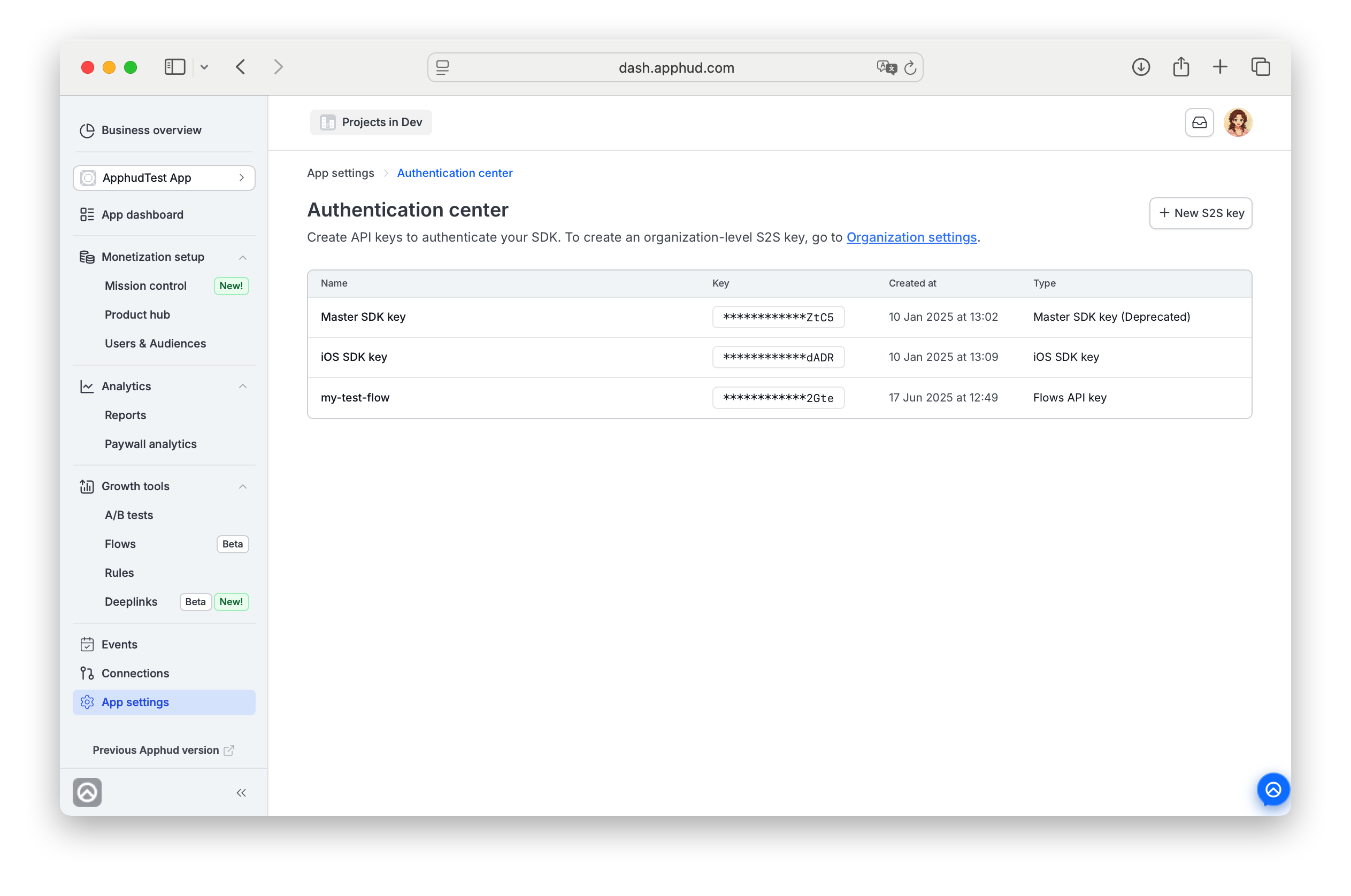
Task: Click the Business overview pie icon
Action: pyautogui.click(x=87, y=130)
